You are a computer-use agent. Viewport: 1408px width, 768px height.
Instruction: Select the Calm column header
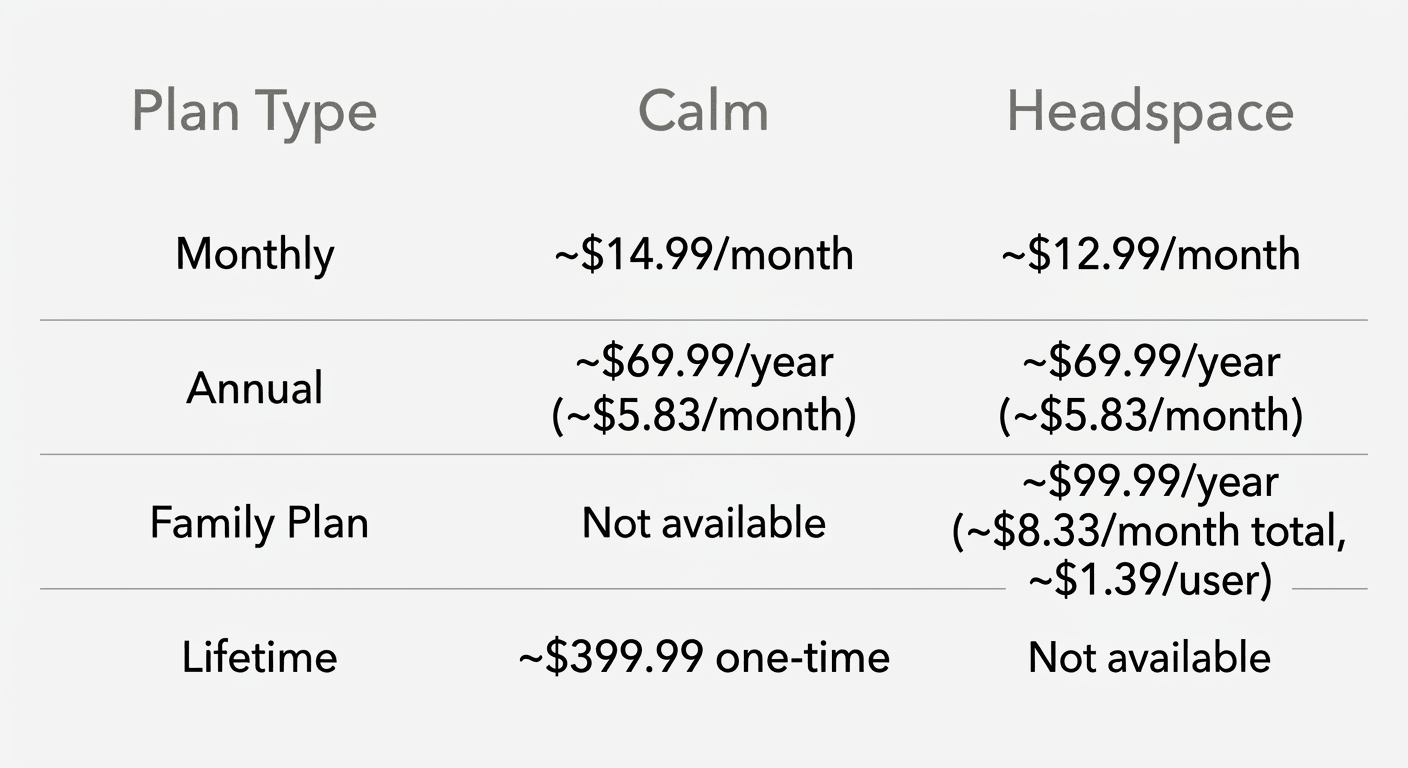[x=703, y=112]
